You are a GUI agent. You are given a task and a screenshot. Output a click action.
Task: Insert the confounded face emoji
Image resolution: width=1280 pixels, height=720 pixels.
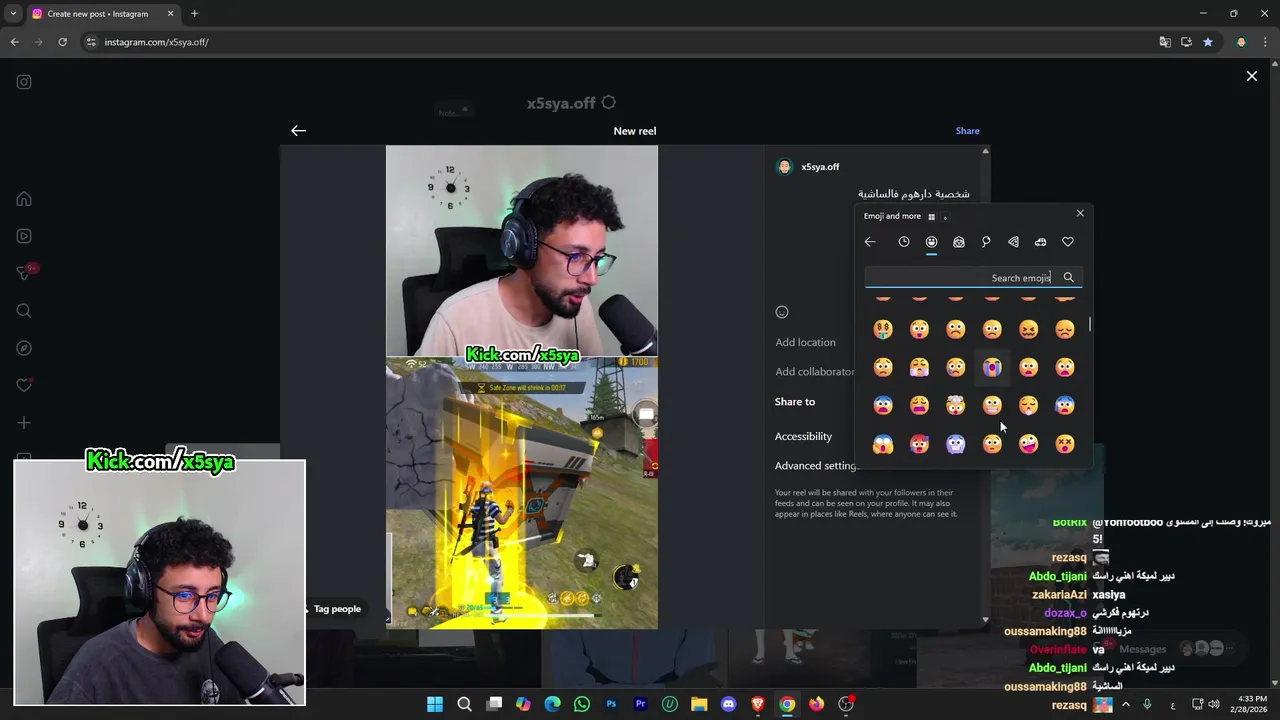1028,329
